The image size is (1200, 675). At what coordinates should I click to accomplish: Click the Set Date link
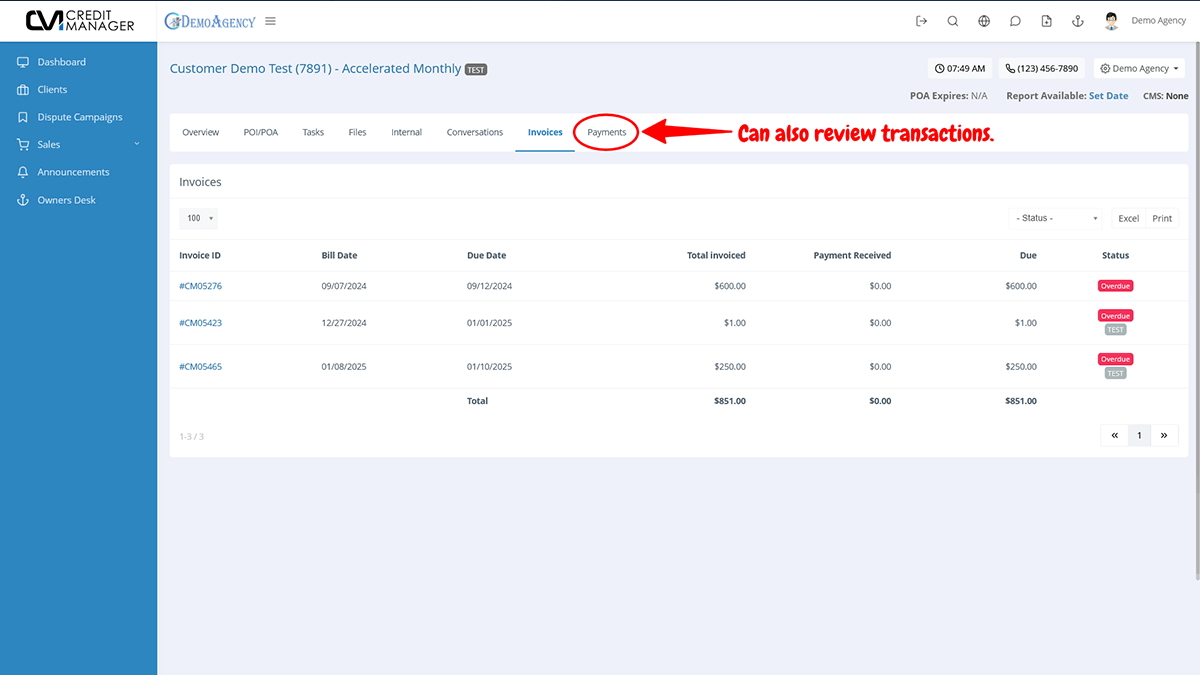pos(1108,96)
